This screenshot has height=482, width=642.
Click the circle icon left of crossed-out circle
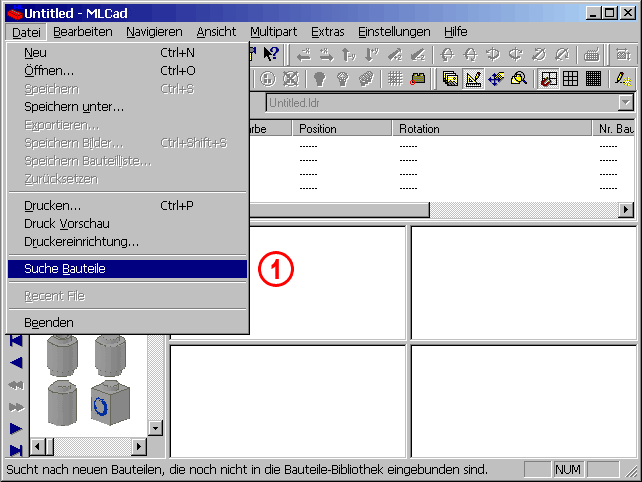click(268, 79)
